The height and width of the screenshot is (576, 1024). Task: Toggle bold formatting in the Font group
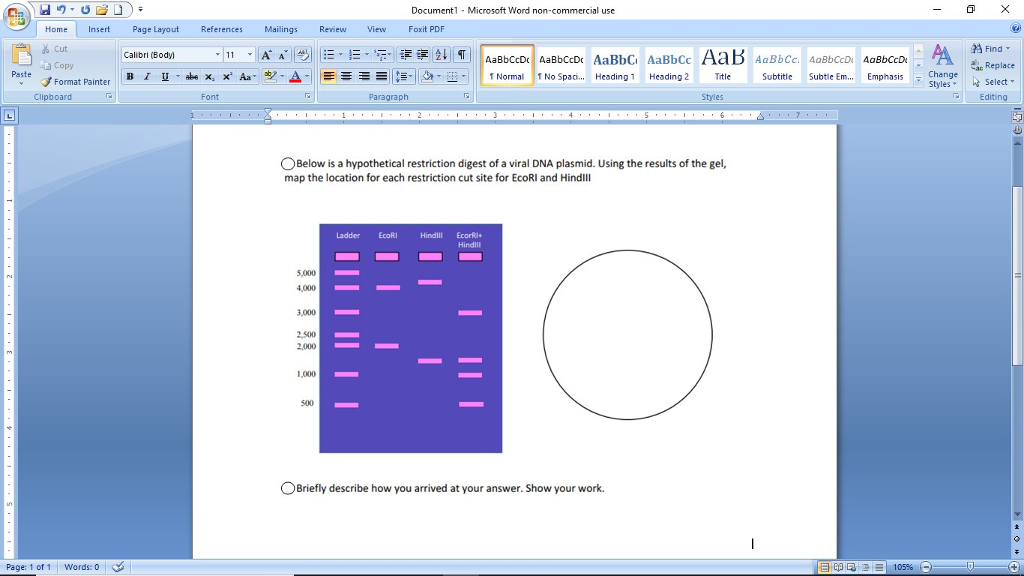[130, 76]
